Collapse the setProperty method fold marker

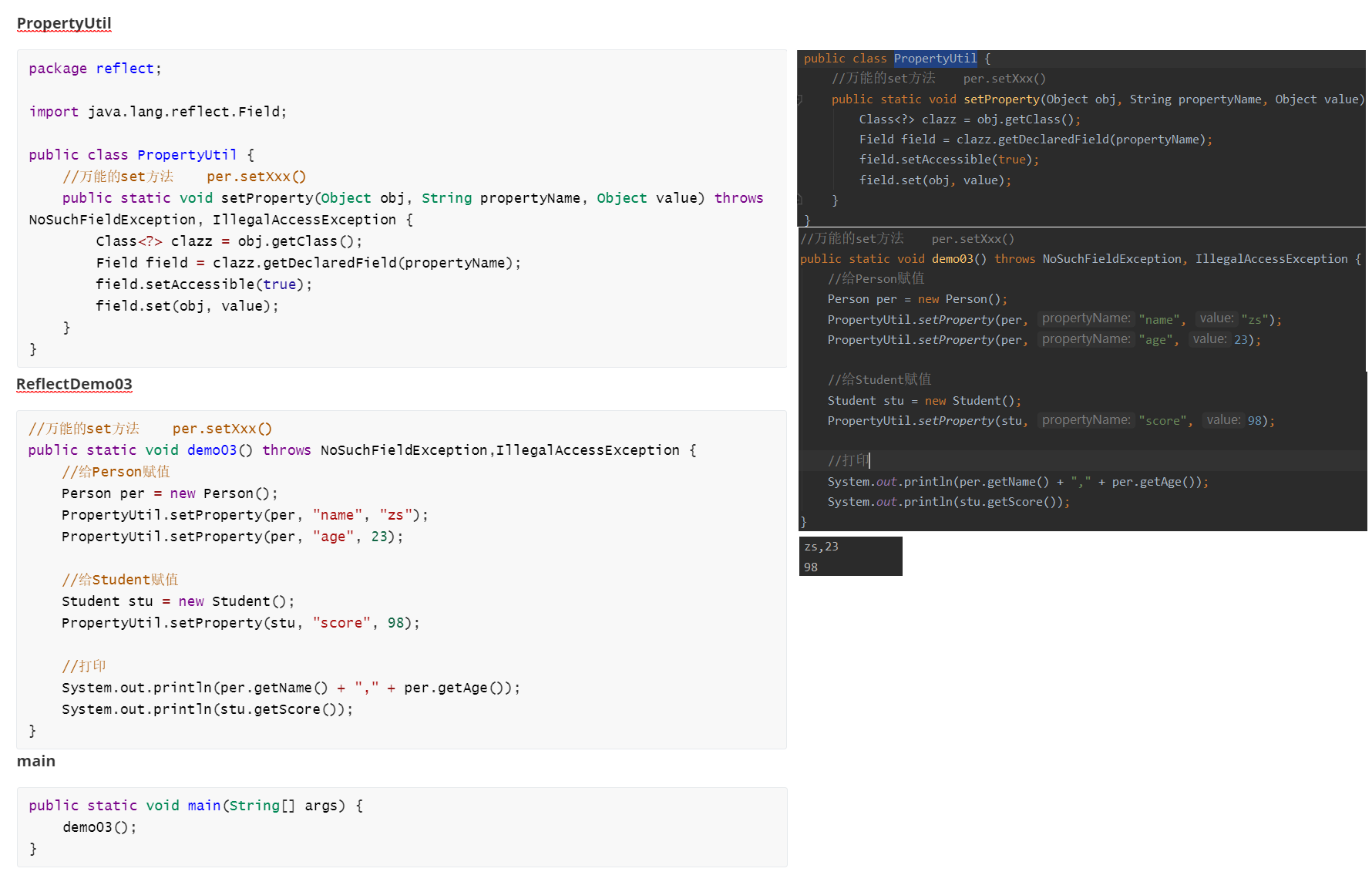click(799, 99)
